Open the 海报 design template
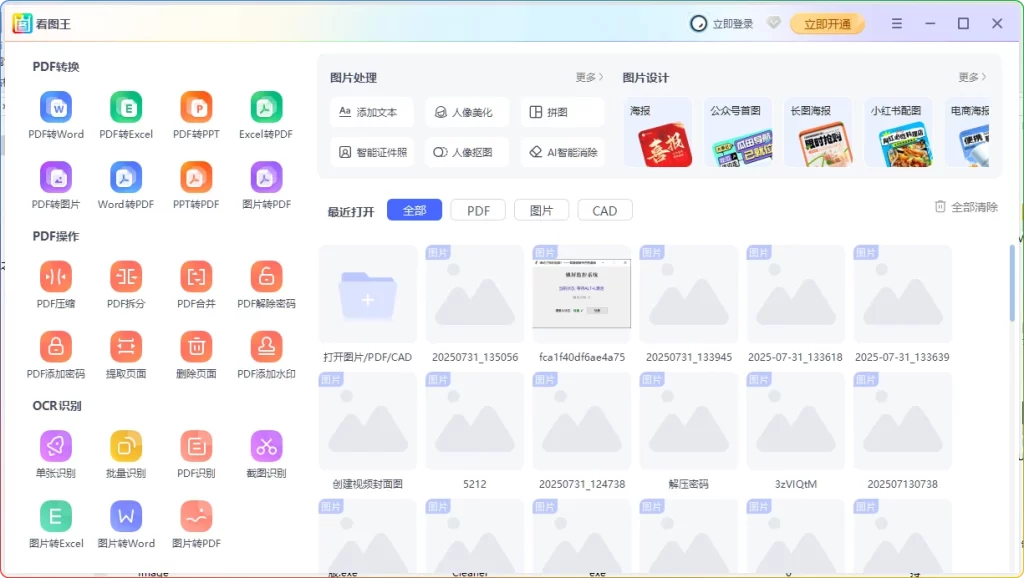Viewport: 1024px width, 578px height. click(658, 133)
